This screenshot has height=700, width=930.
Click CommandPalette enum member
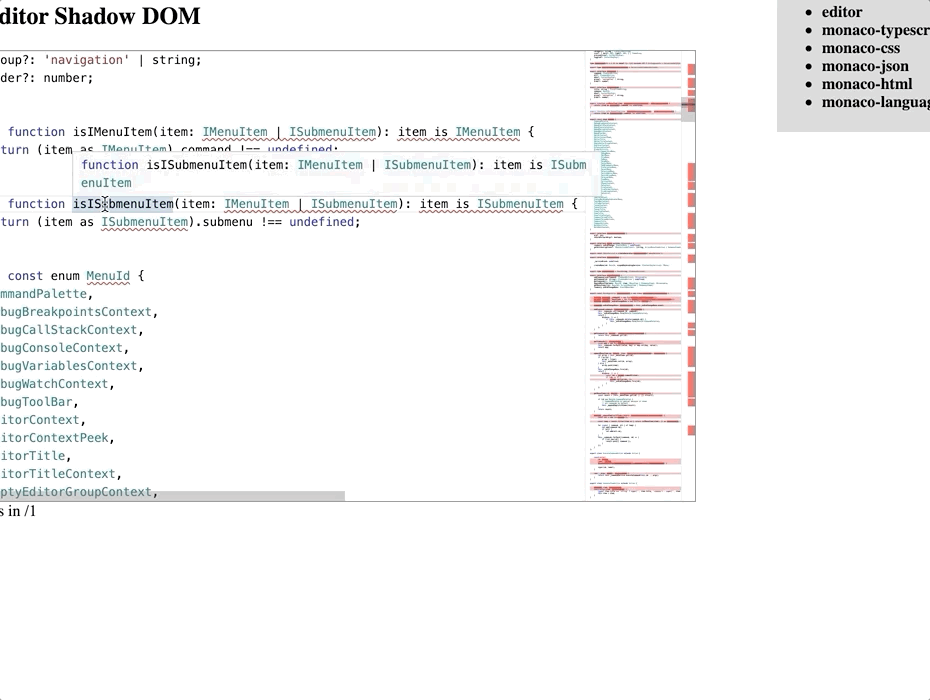43,294
